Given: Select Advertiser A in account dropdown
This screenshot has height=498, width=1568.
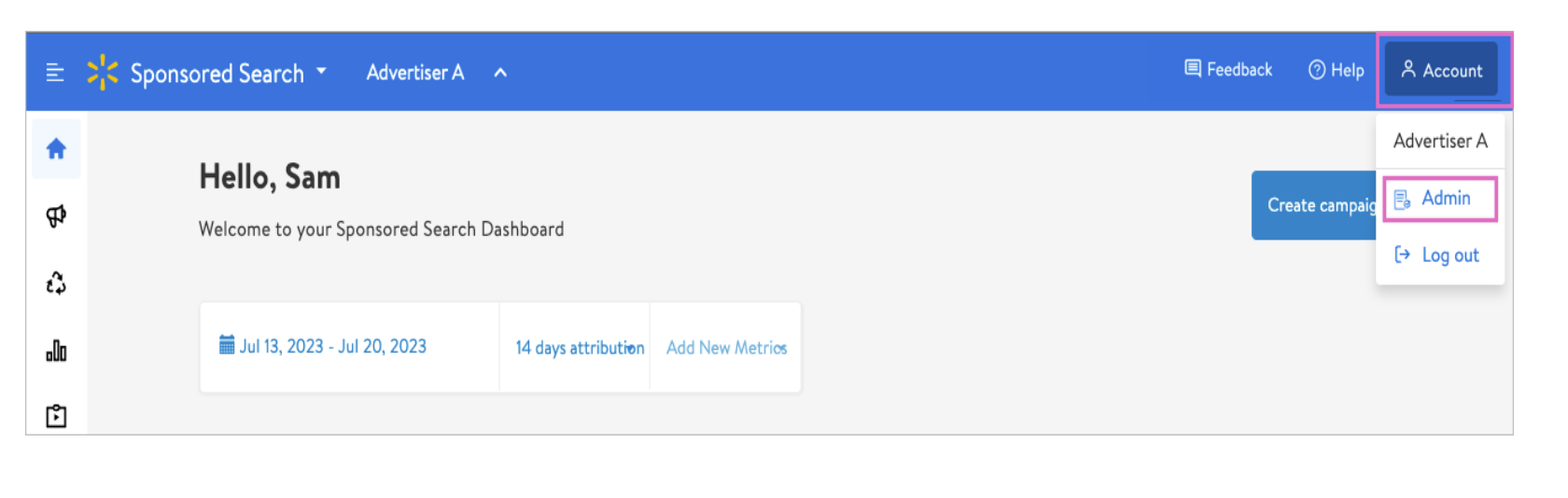Looking at the screenshot, I should pyautogui.click(x=1440, y=141).
